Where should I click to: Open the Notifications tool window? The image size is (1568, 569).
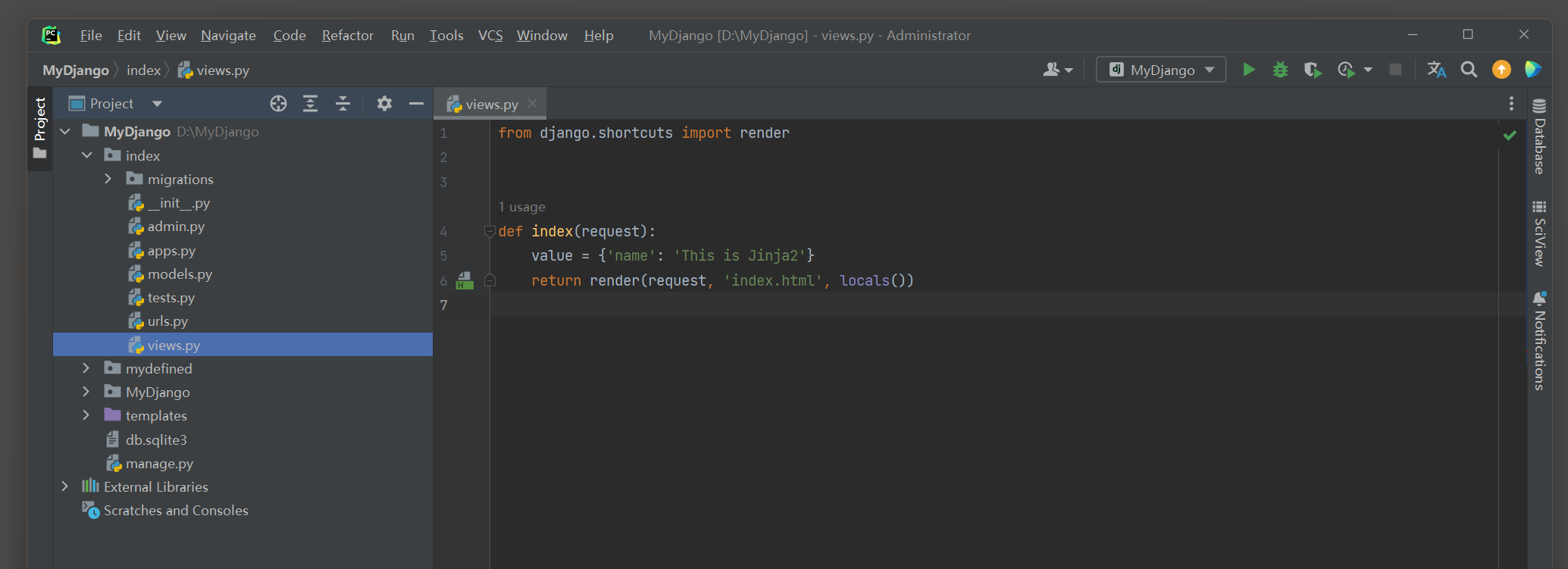(1539, 341)
